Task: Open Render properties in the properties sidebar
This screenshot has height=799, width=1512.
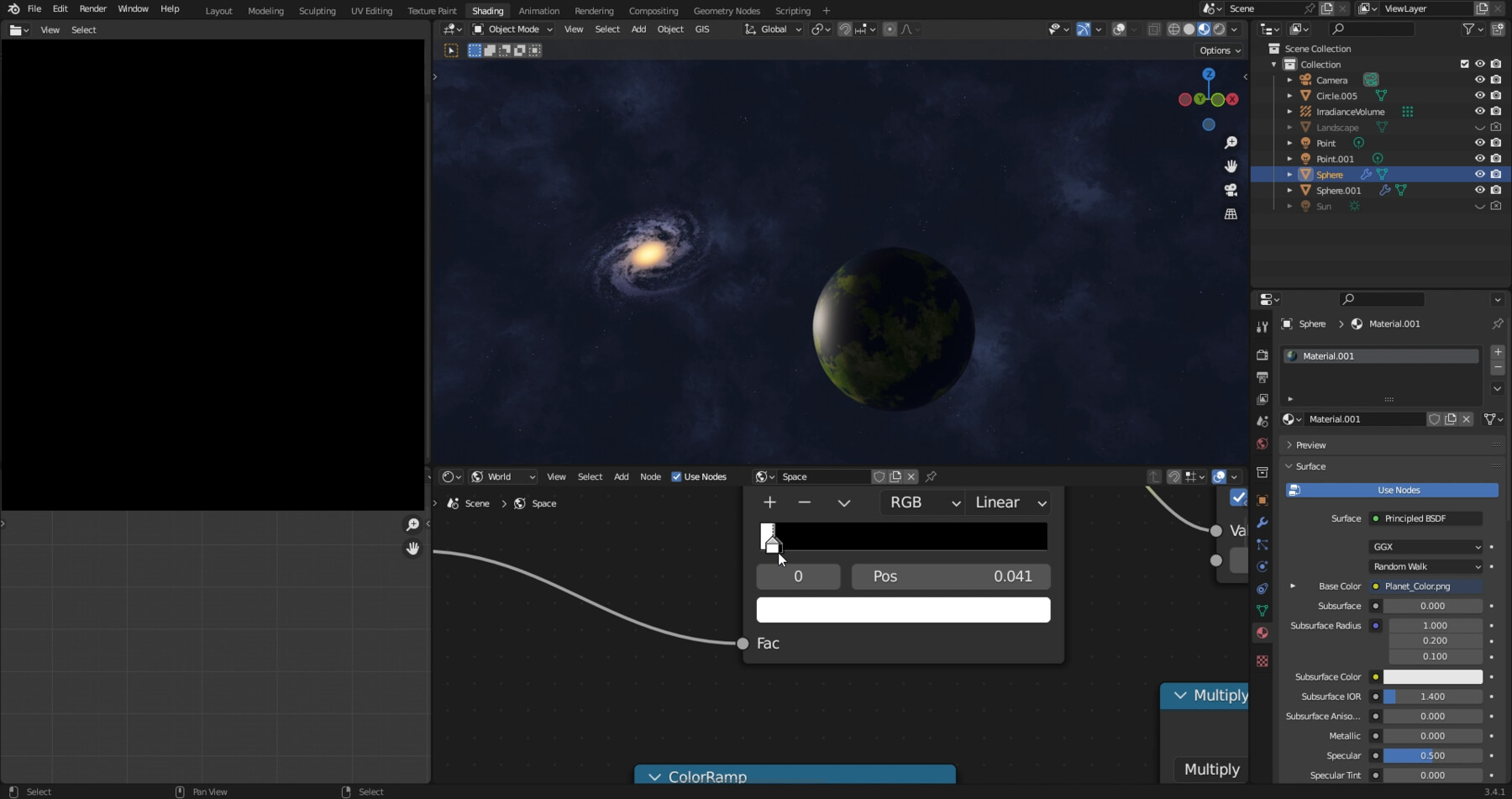Action: (1263, 355)
